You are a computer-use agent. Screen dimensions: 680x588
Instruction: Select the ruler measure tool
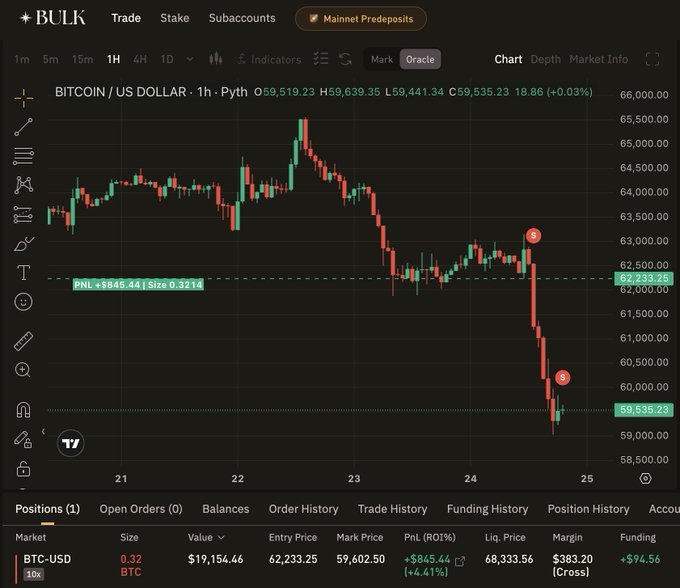[23, 341]
